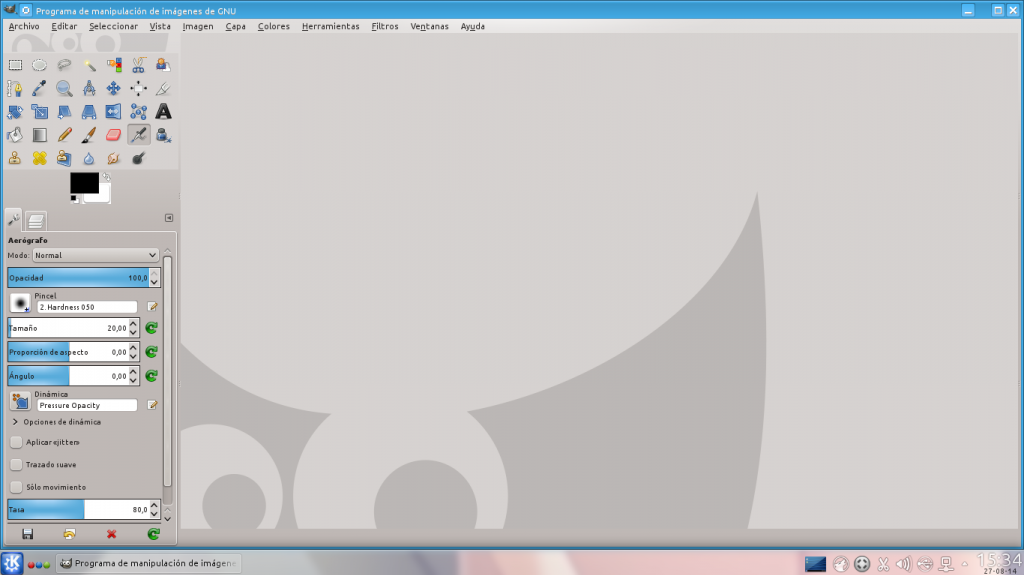Select the Zoom magnifier tool
Screen dimensions: 1024x575
pyautogui.click(x=64, y=88)
